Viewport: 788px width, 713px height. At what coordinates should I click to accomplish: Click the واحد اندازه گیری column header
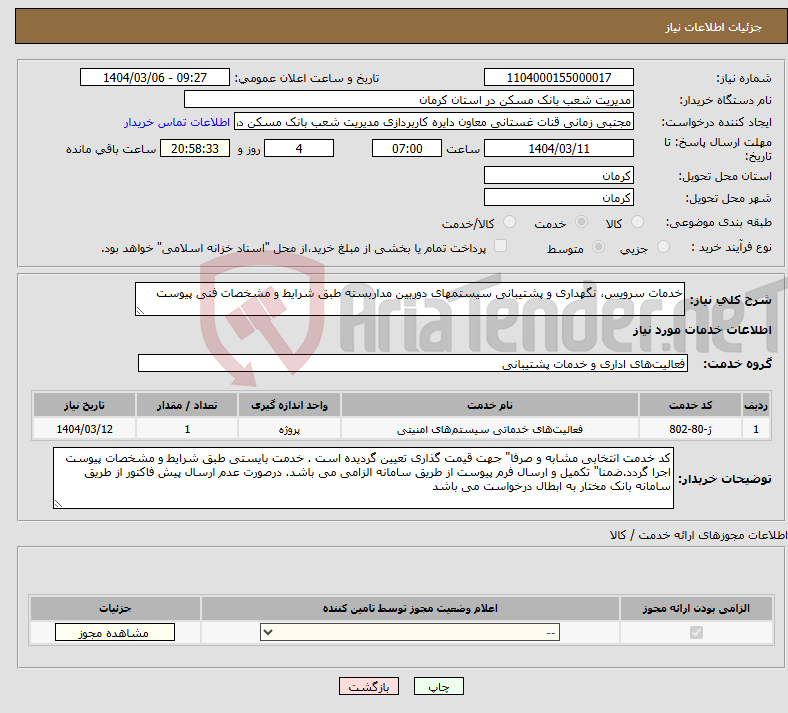tap(289, 405)
